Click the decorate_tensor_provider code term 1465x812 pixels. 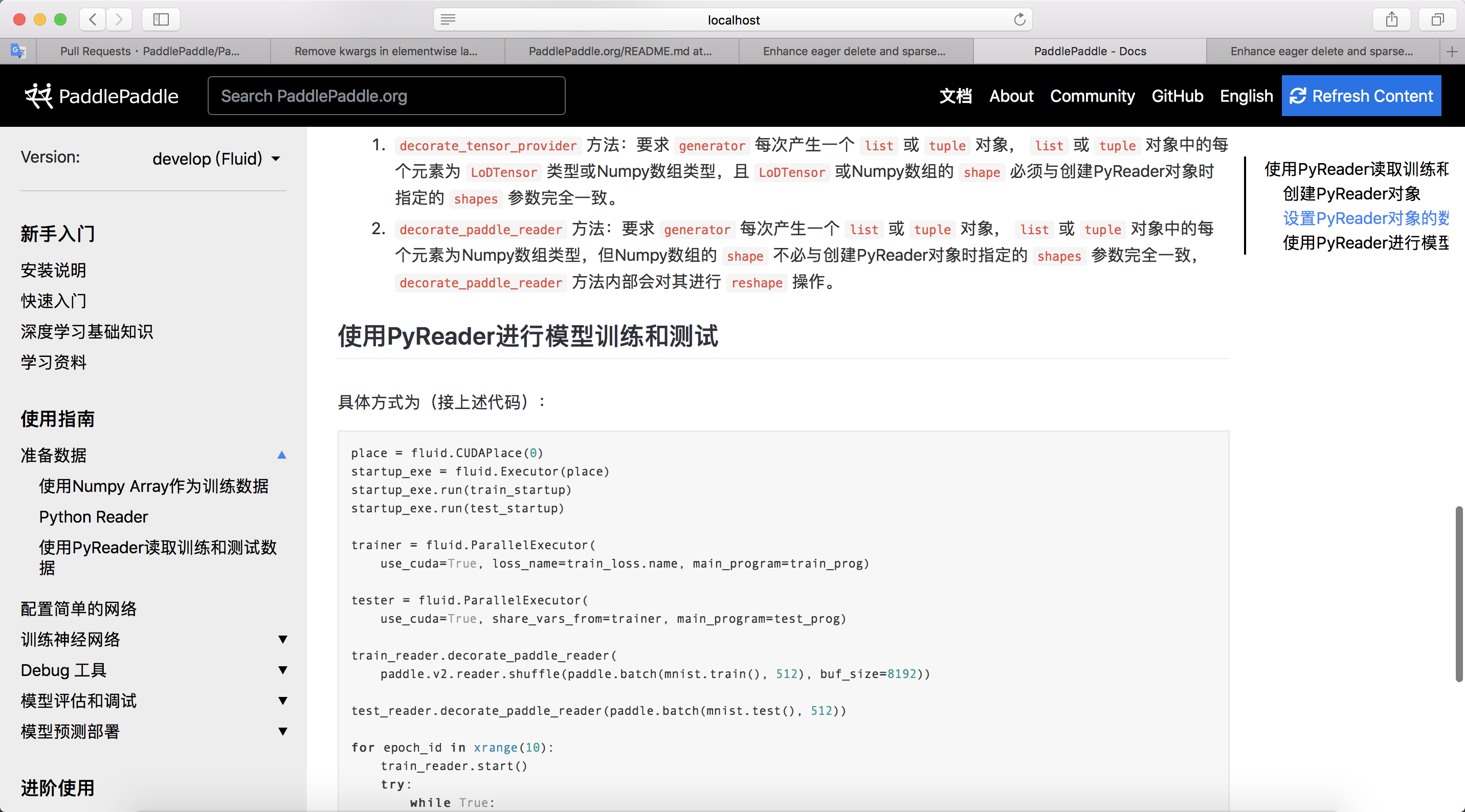click(x=488, y=146)
